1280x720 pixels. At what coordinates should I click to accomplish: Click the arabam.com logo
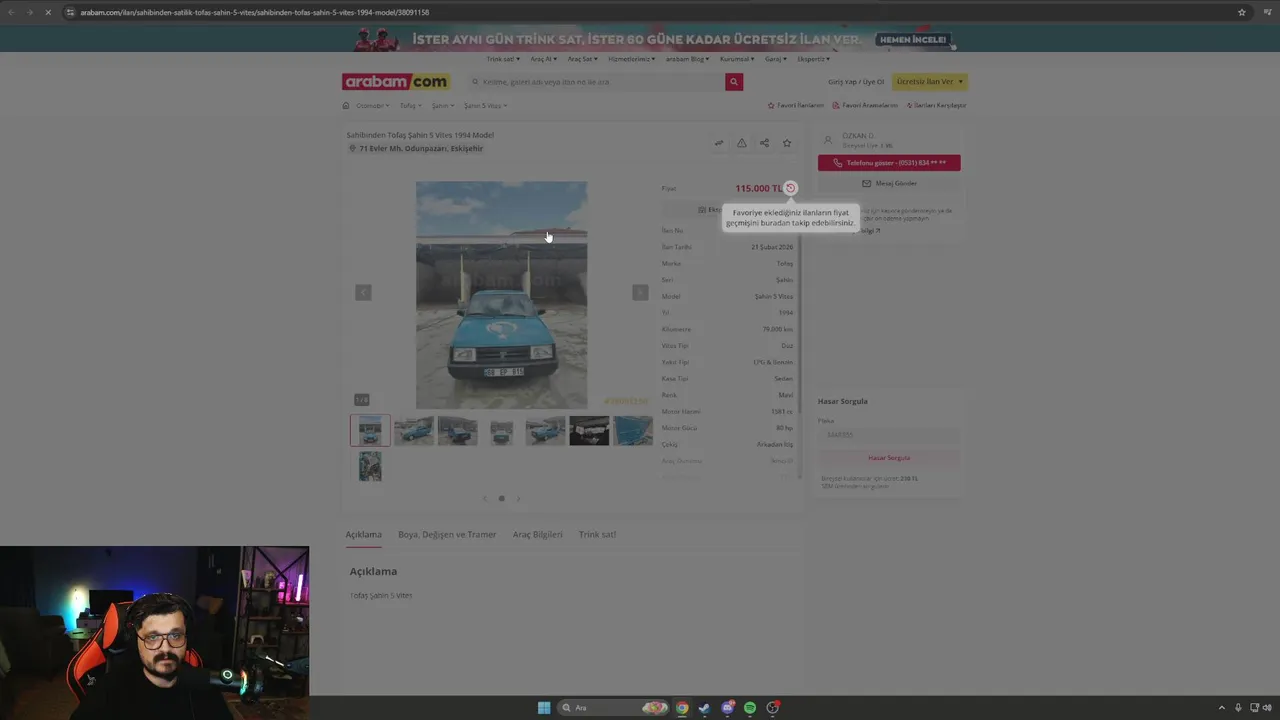coord(396,82)
